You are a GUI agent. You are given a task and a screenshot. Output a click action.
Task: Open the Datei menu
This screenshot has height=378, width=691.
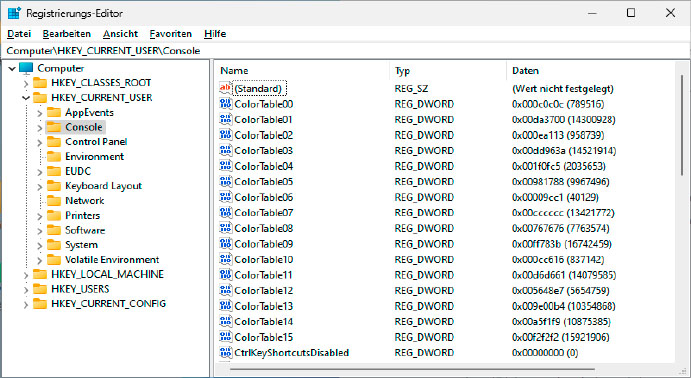pos(19,34)
